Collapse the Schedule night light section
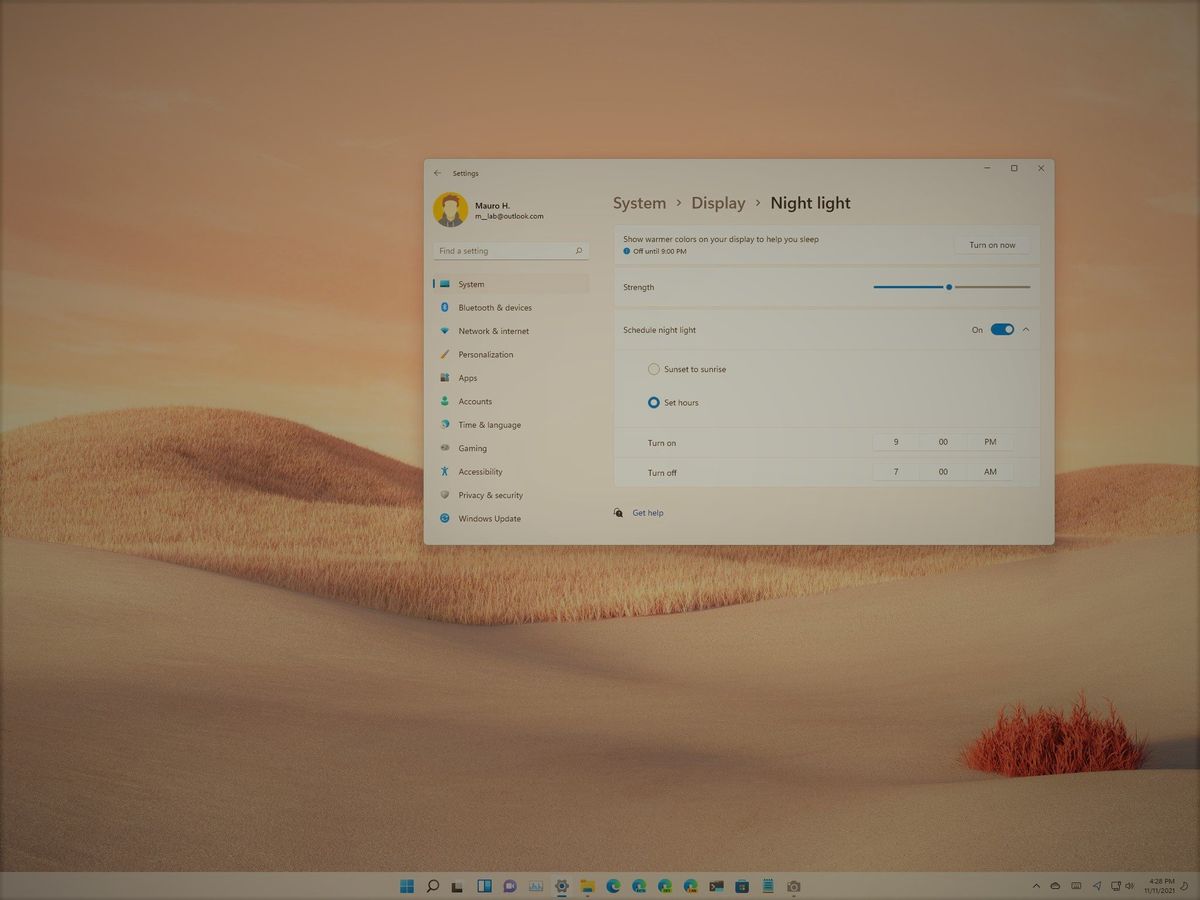 click(x=1026, y=329)
